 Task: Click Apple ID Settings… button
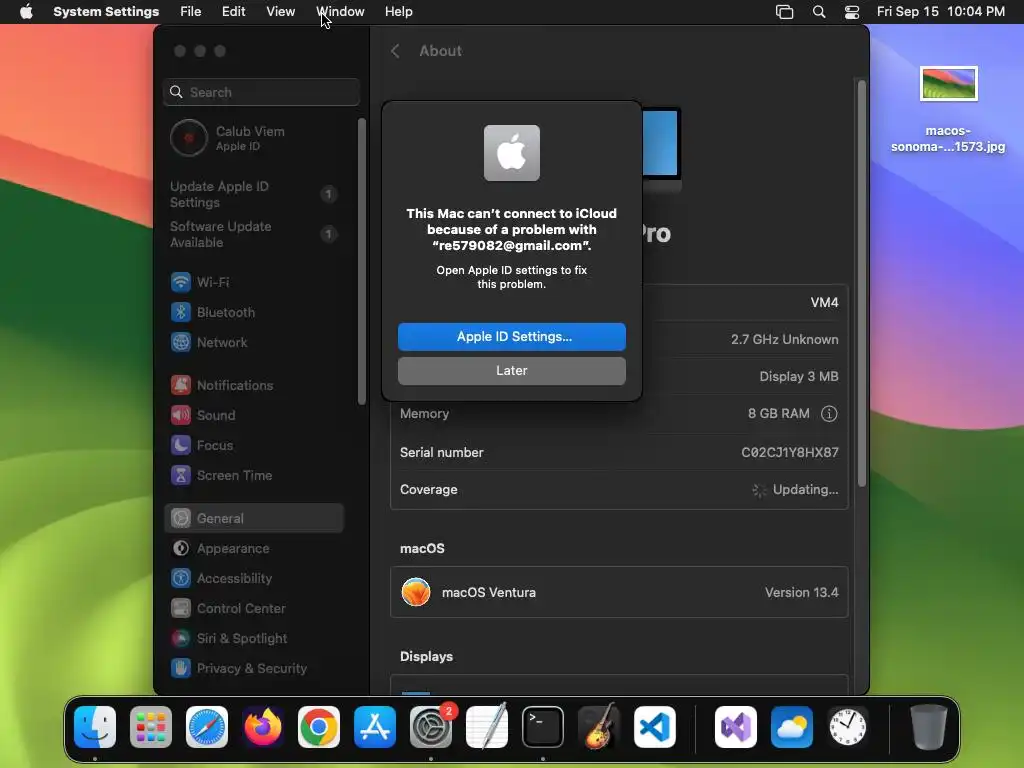(511, 337)
